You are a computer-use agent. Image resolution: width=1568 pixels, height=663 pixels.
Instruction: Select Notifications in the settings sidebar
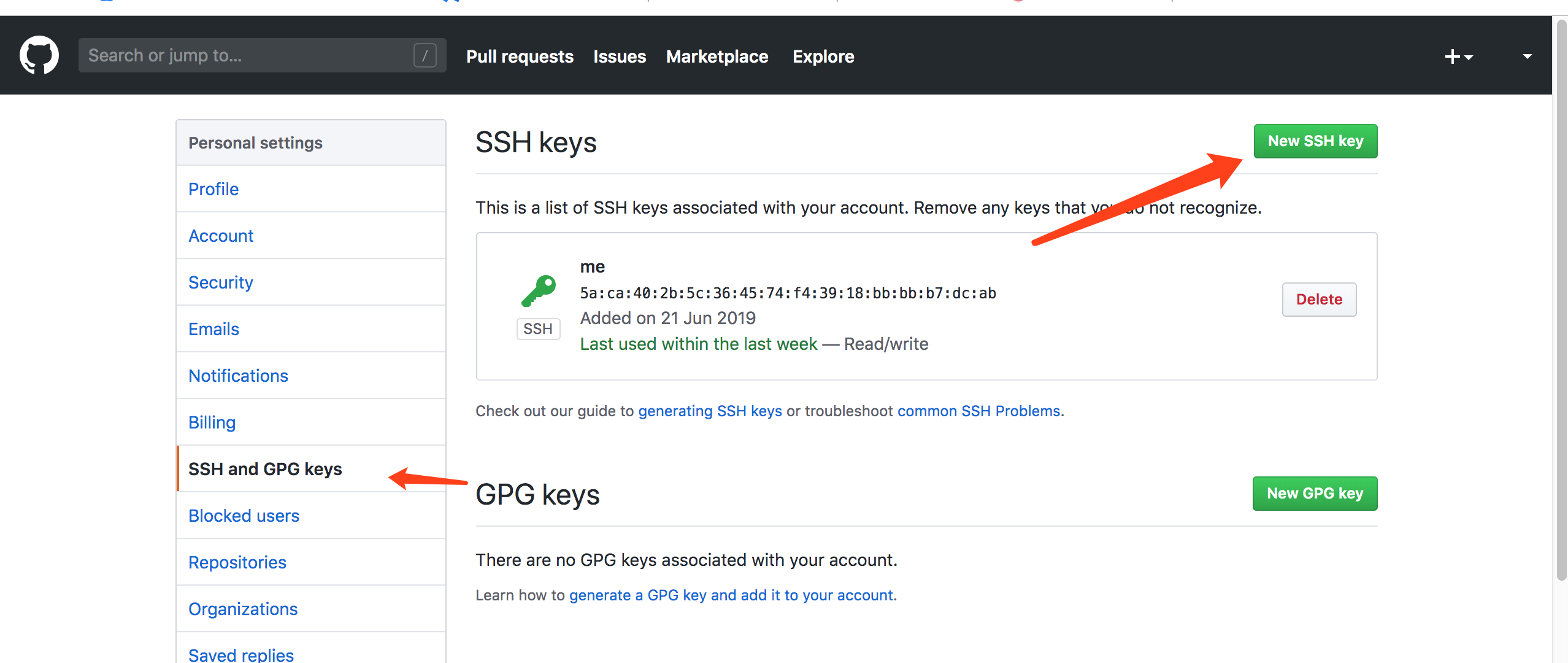[238, 376]
